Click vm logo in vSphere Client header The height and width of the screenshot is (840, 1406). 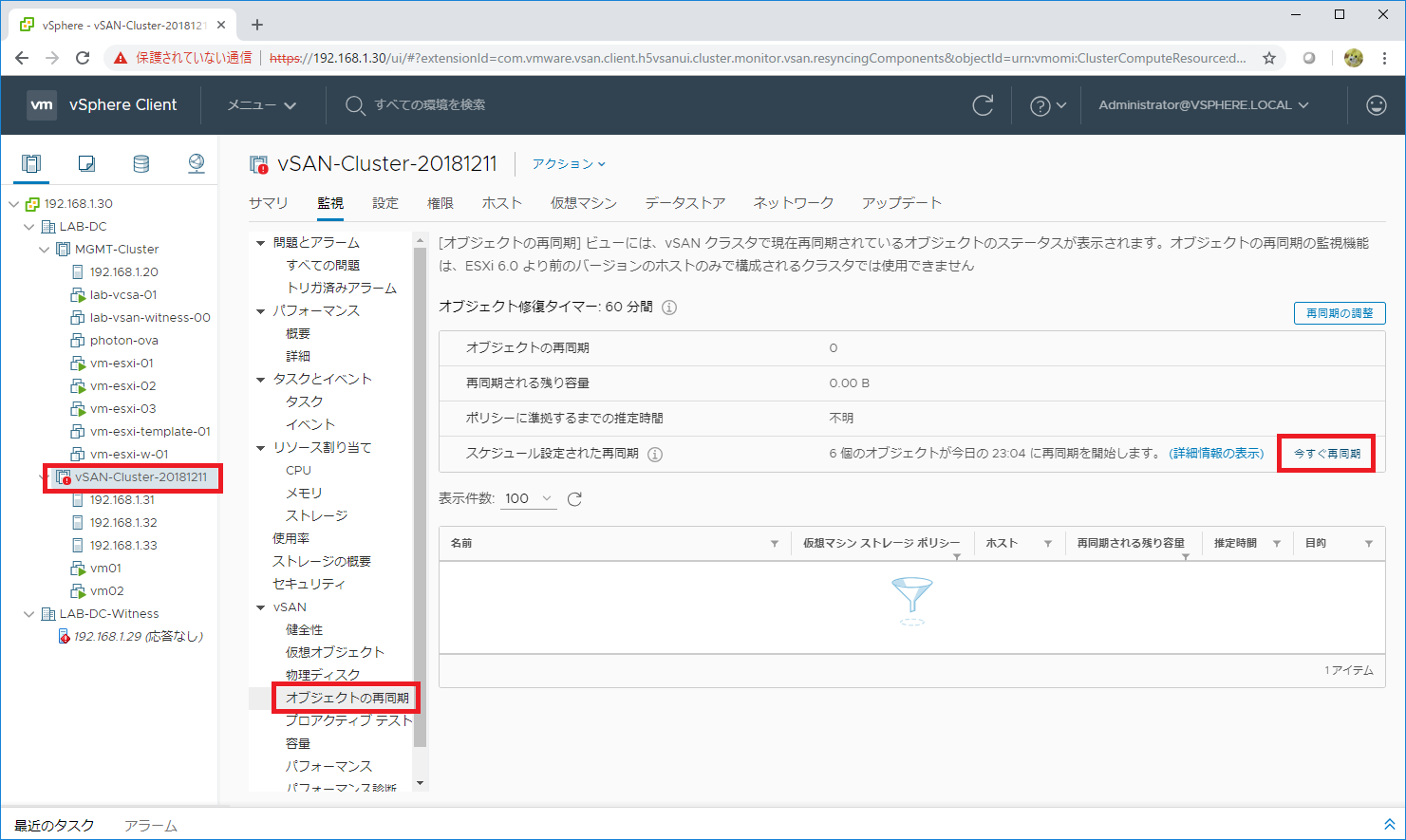click(x=42, y=105)
